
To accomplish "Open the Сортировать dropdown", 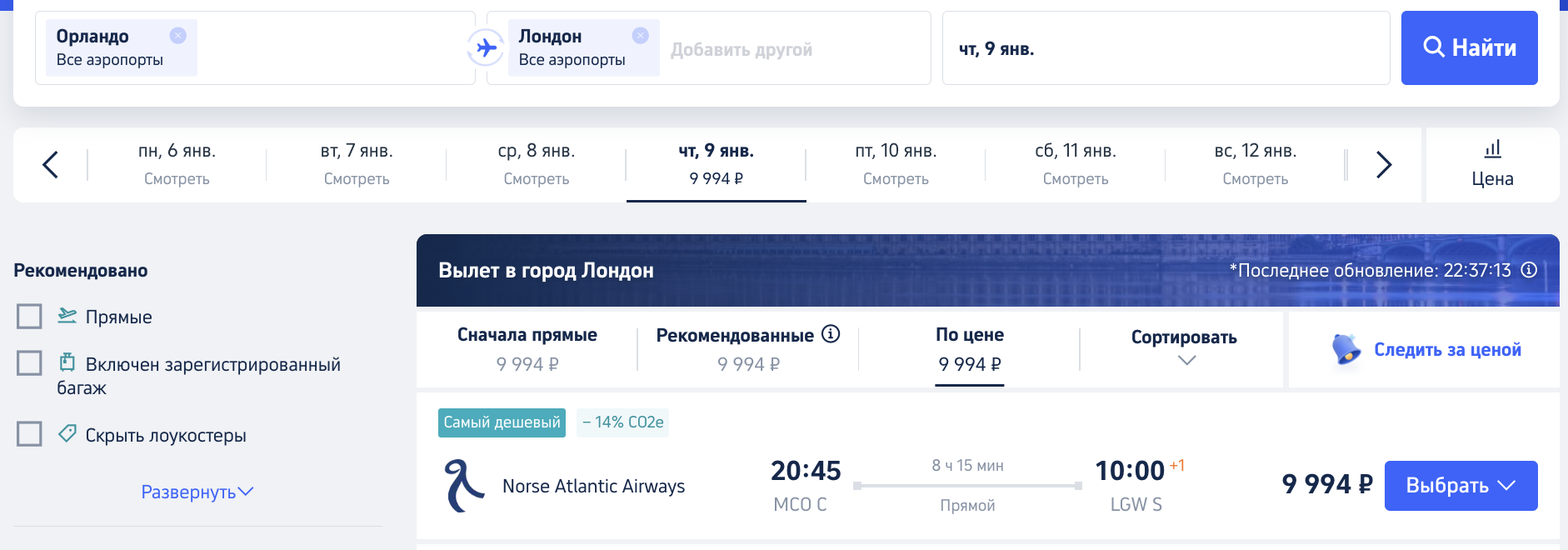I will click(1183, 347).
